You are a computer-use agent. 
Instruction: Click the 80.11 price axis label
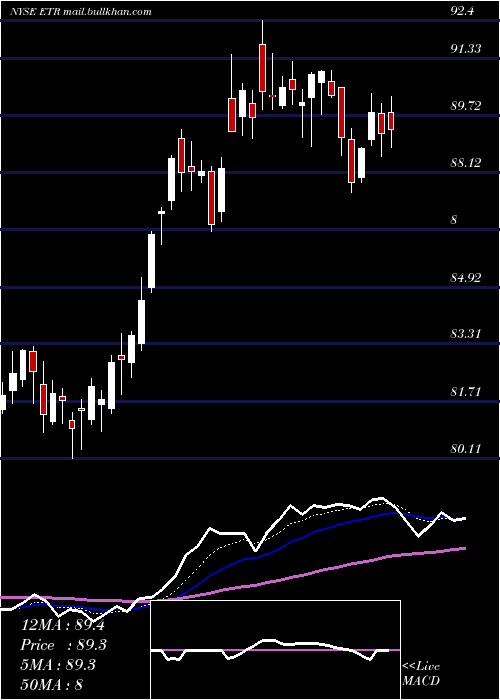click(x=466, y=449)
